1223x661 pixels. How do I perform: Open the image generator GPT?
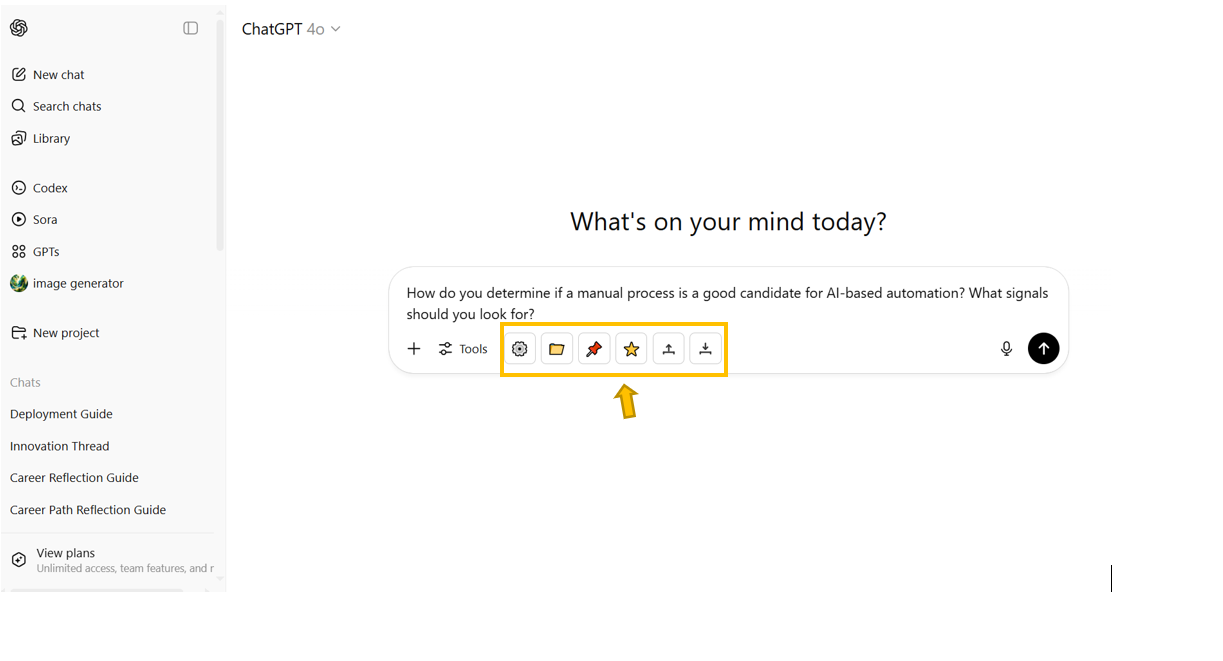pyautogui.click(x=78, y=283)
